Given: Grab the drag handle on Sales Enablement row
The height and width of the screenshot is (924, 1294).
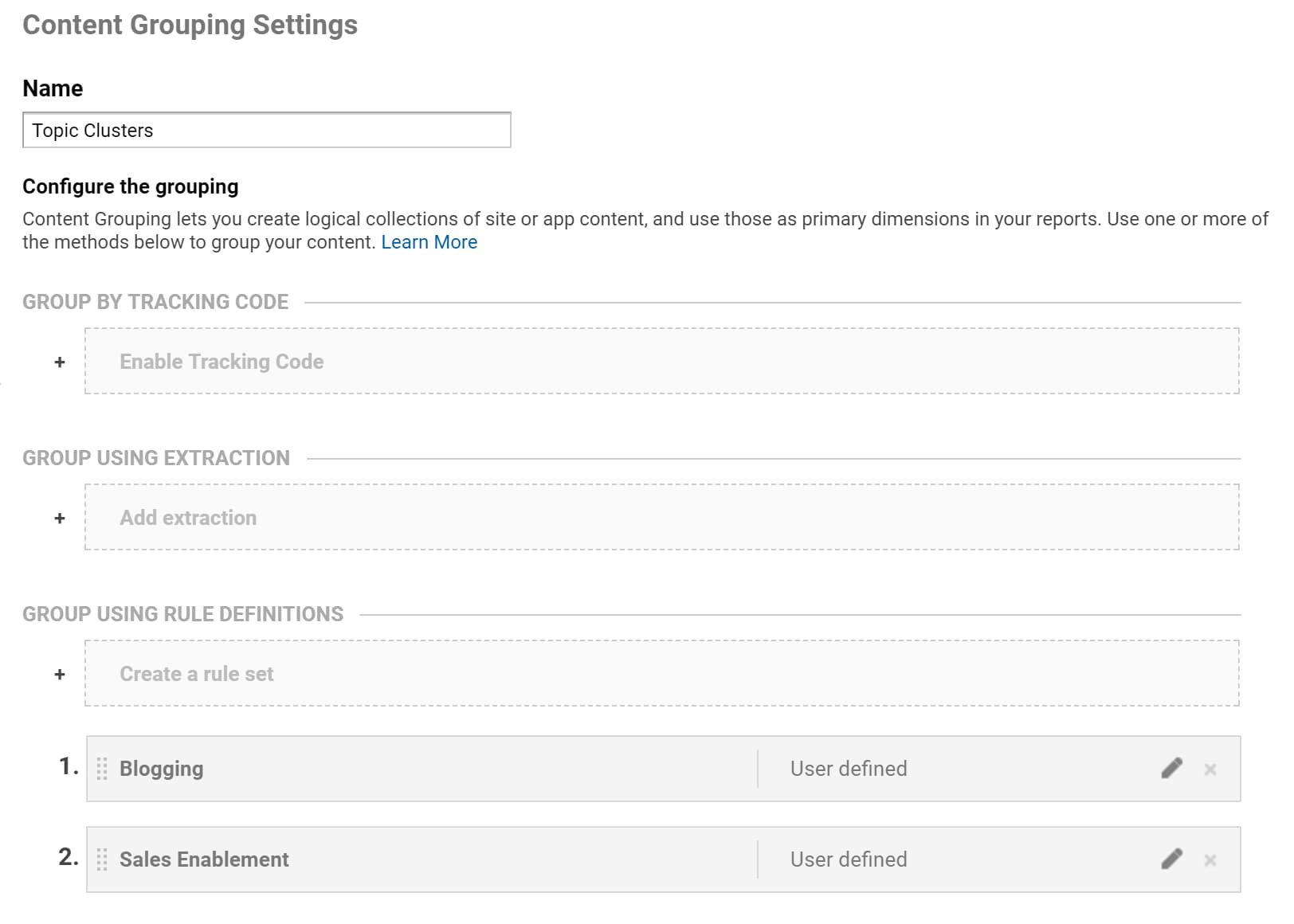Looking at the screenshot, I should click(x=102, y=859).
